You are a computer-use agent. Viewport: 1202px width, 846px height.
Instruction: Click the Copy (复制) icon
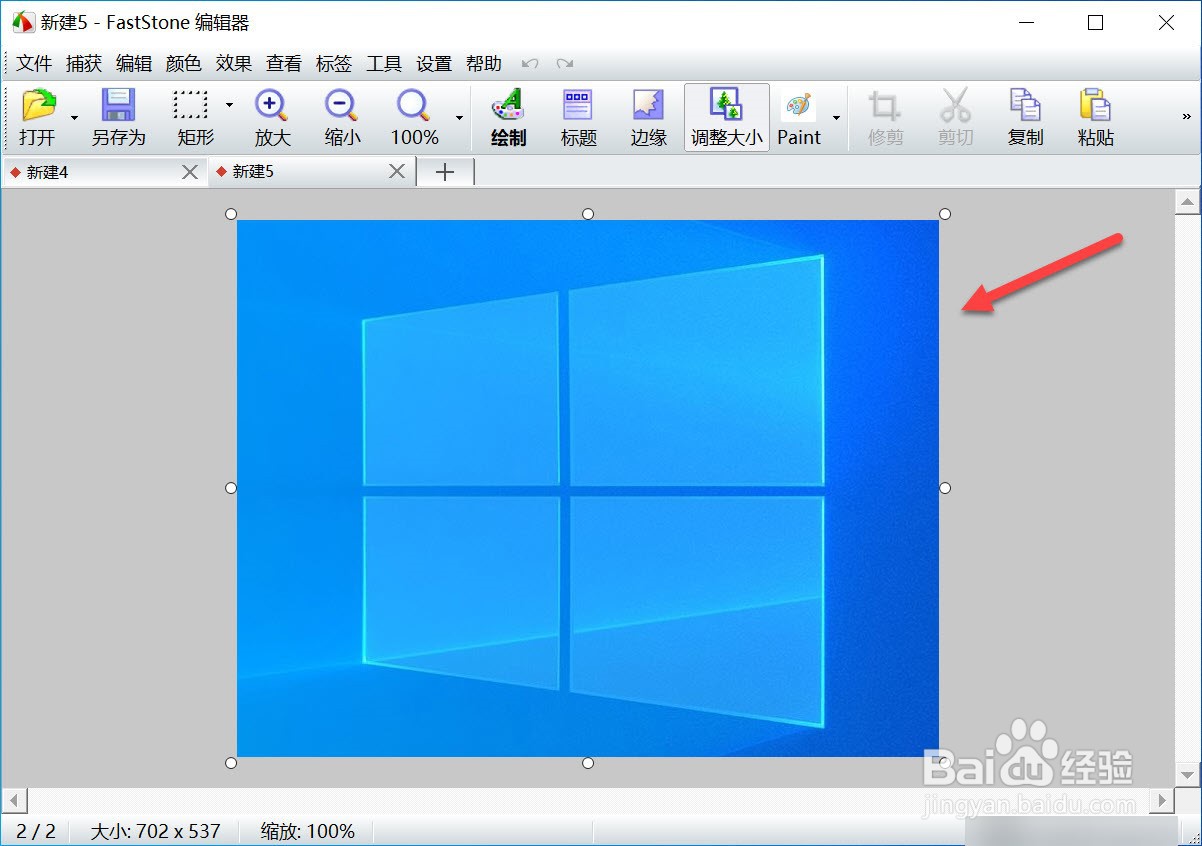(1025, 106)
